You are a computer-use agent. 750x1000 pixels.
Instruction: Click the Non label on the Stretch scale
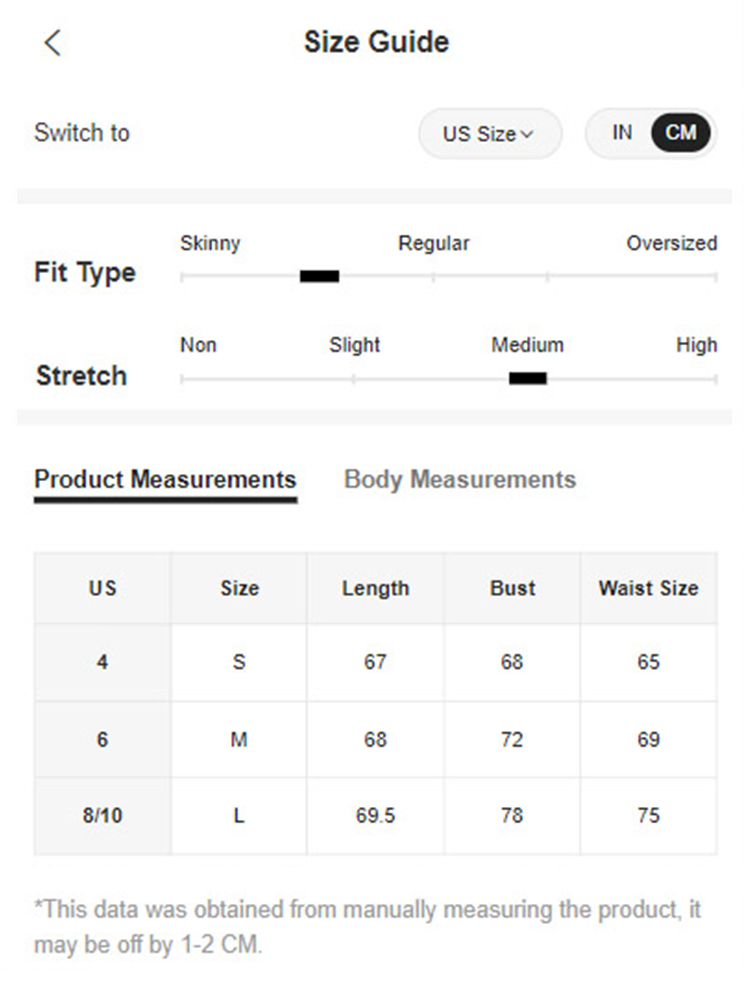(198, 345)
